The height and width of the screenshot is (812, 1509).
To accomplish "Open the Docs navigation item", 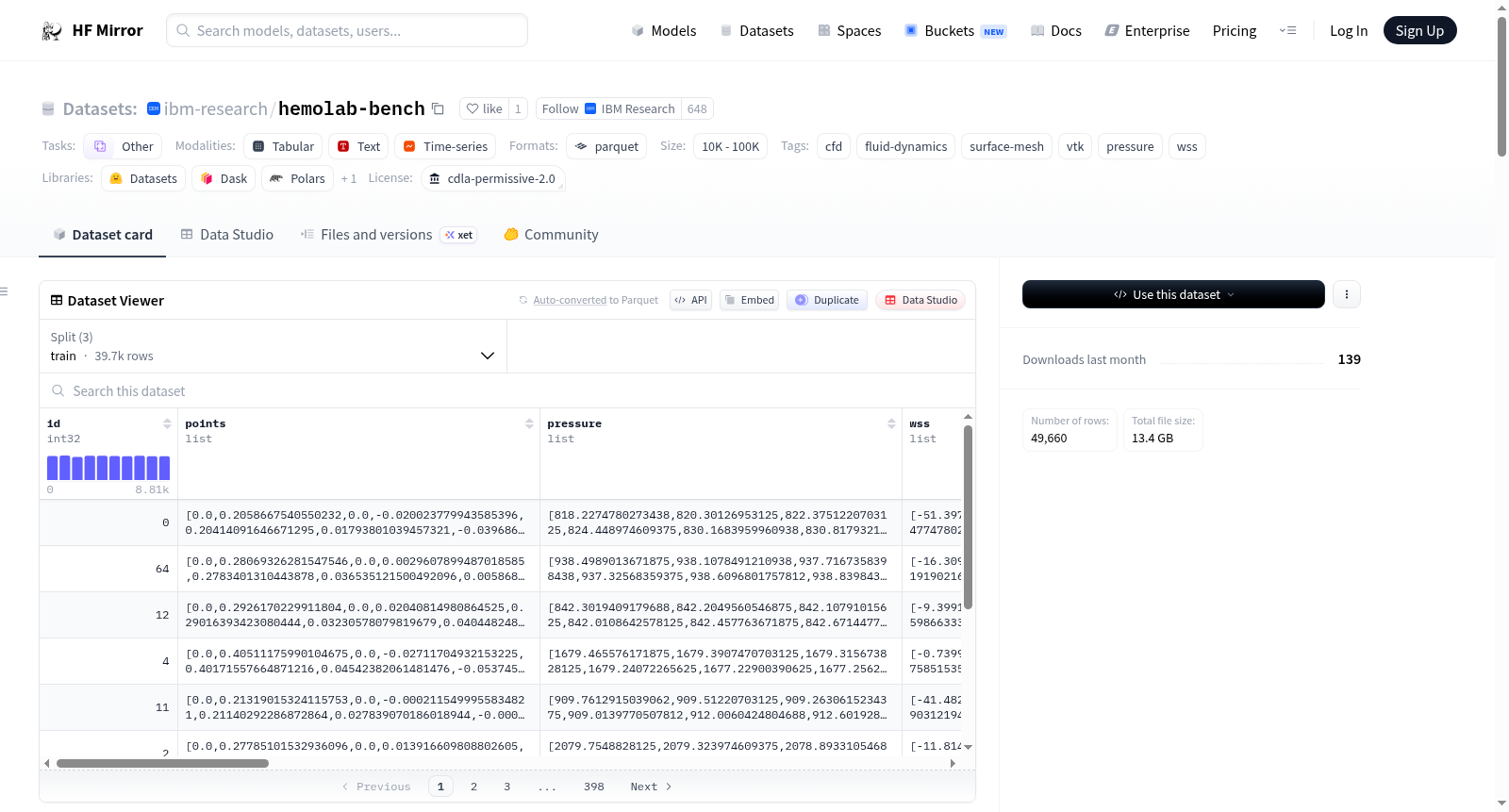I will point(1055,31).
